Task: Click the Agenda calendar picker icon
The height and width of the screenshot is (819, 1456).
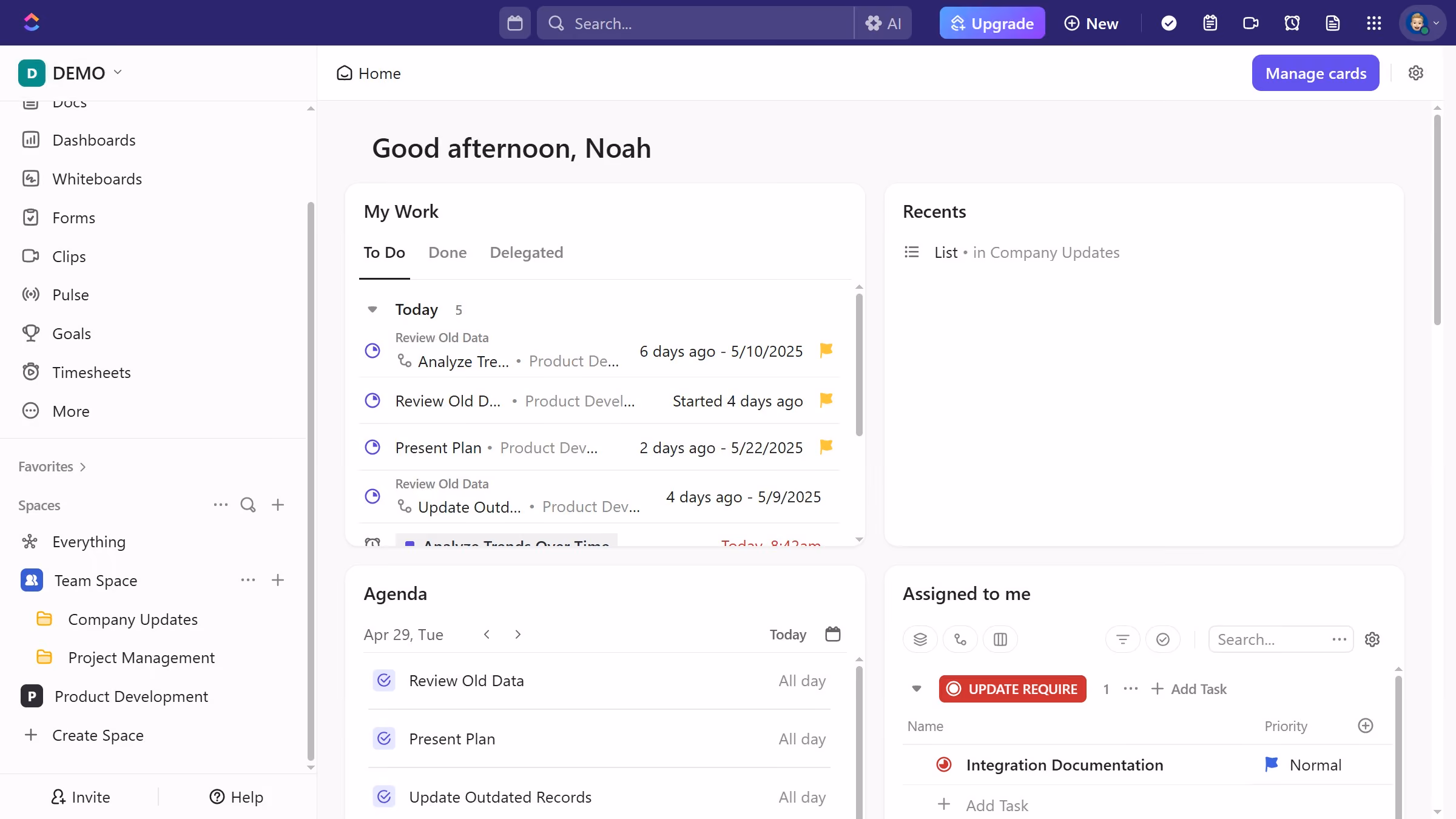Action: click(833, 634)
